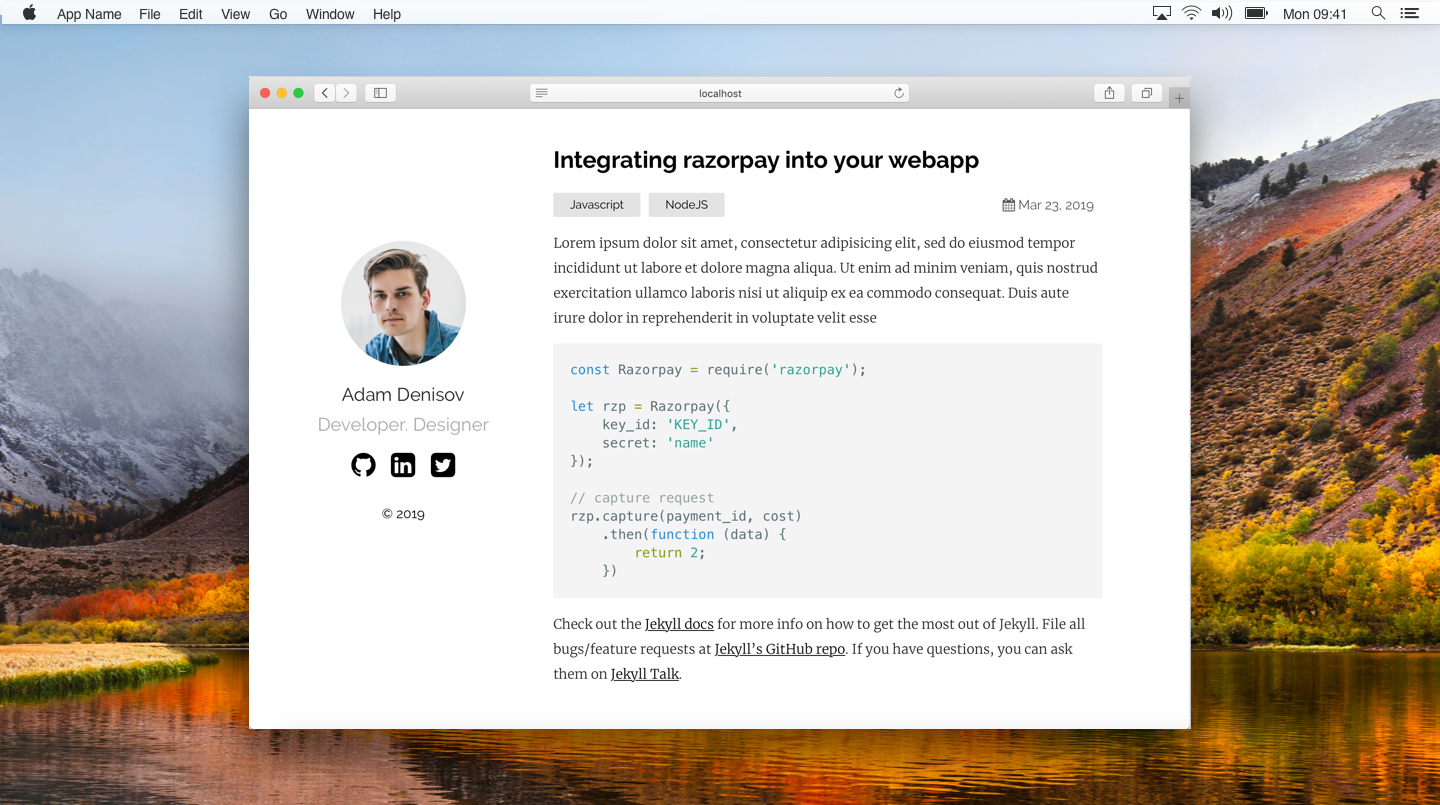1440x805 pixels.
Task: Click the © 2019 copyright text
Action: tap(403, 514)
